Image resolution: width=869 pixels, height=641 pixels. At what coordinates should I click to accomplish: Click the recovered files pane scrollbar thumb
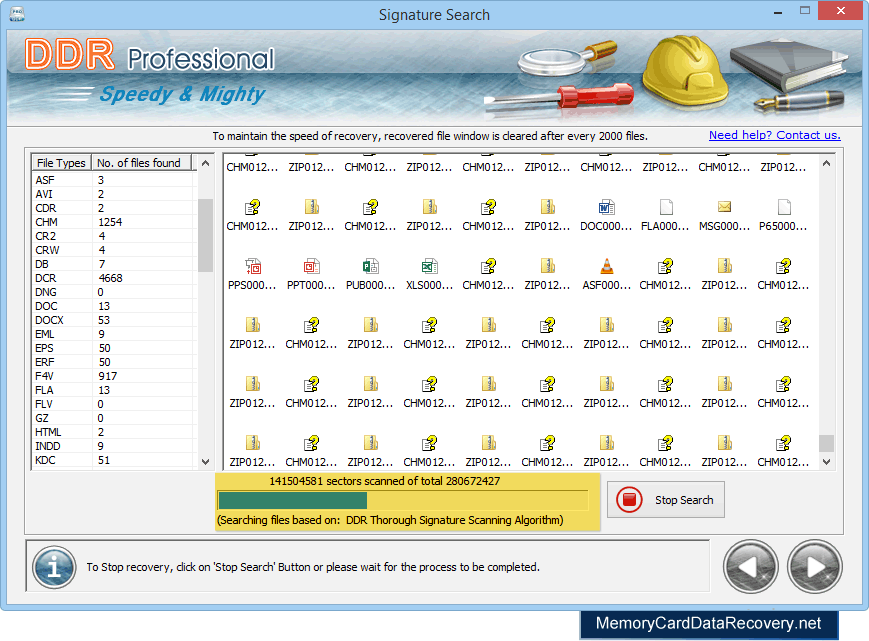tap(826, 443)
